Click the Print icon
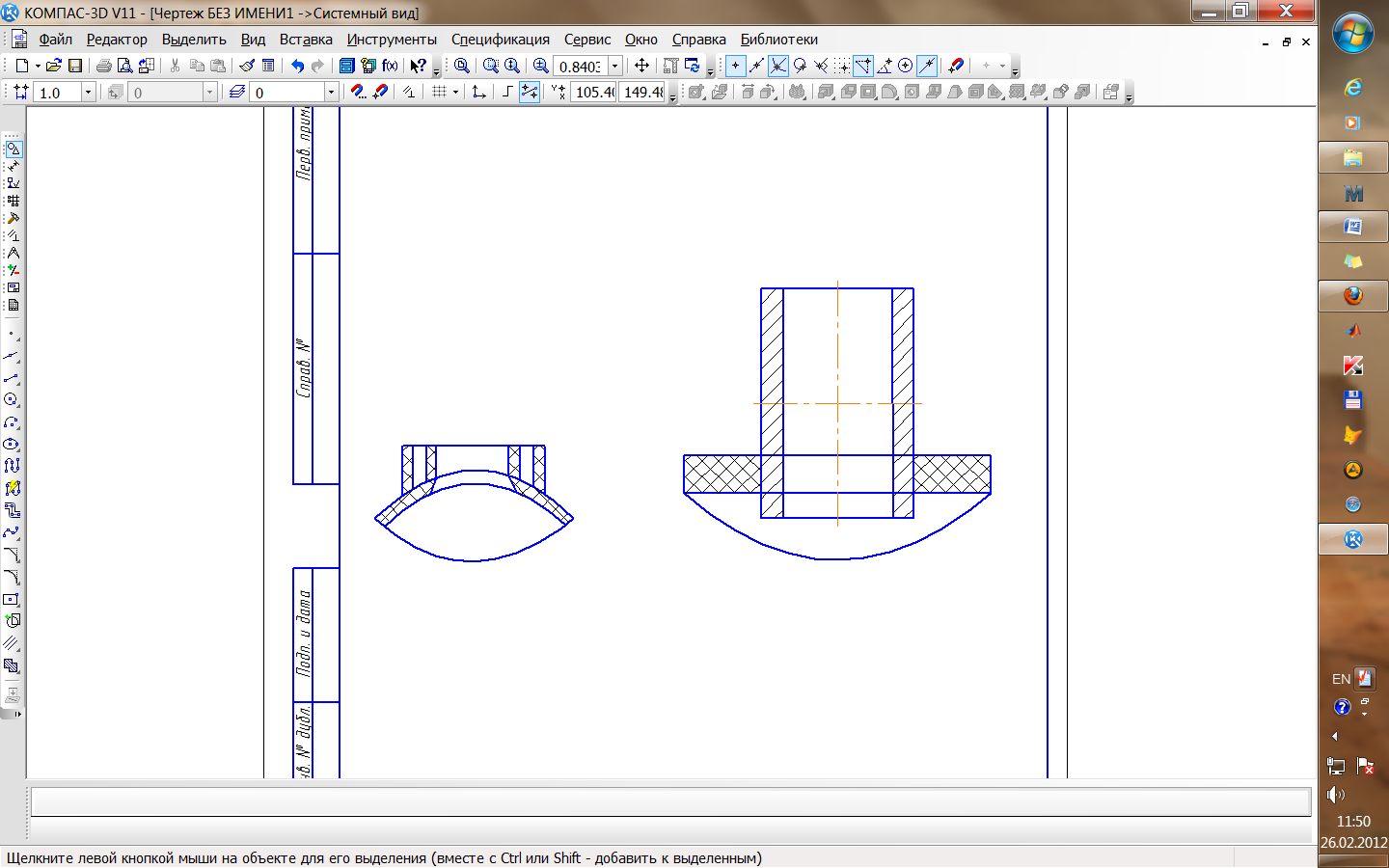 coord(103,66)
